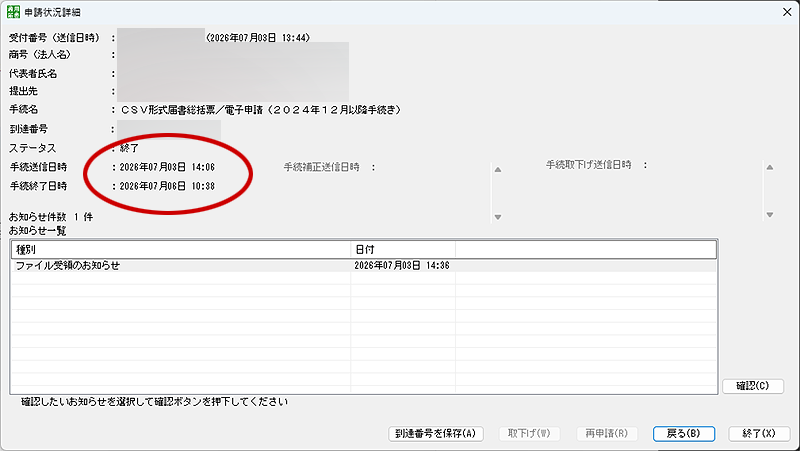Click down arrow of 手続補正送信日時 list
Screen dimensions: 800x451
tap(498, 217)
